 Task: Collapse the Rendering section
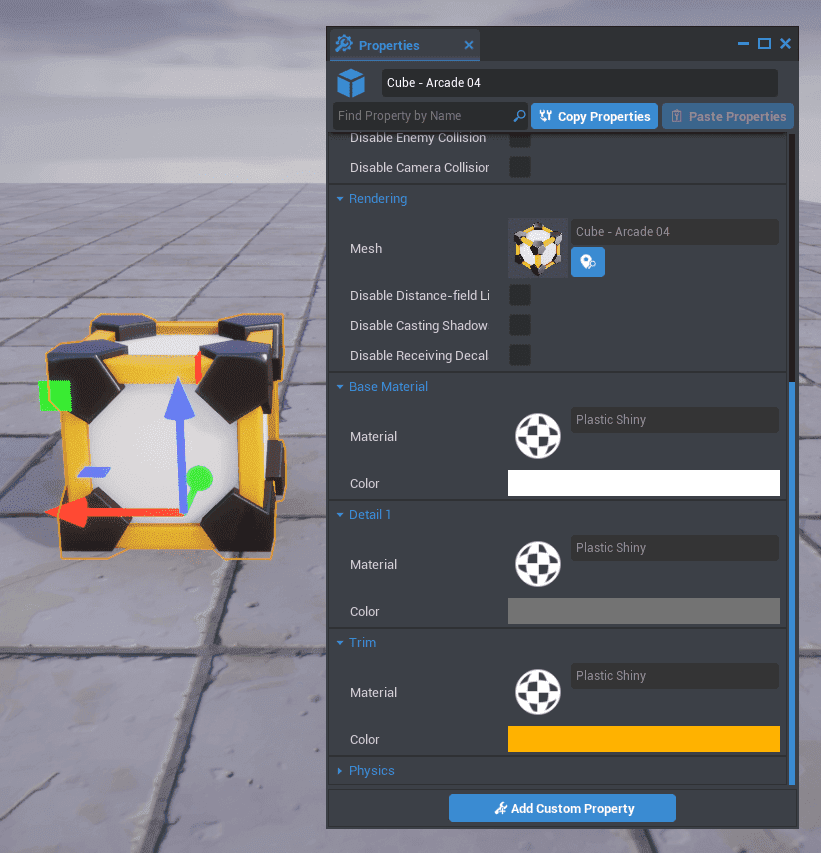tap(377, 199)
